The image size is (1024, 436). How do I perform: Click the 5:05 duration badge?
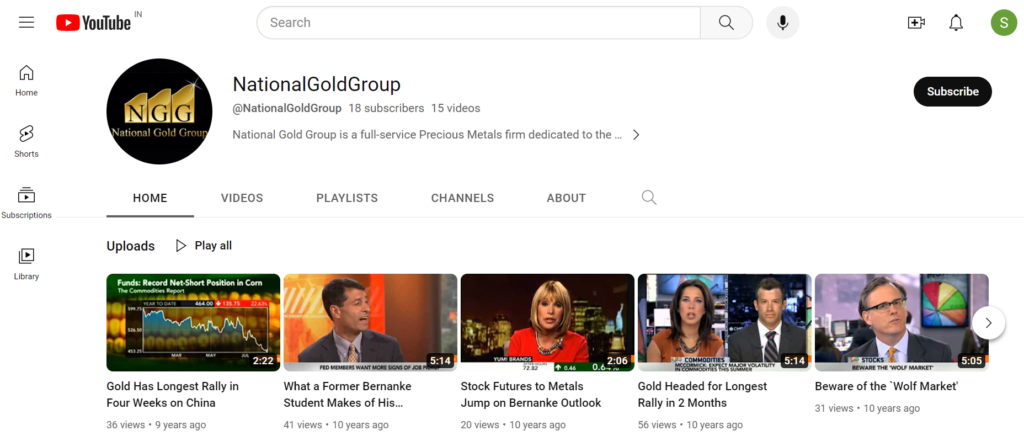[971, 361]
